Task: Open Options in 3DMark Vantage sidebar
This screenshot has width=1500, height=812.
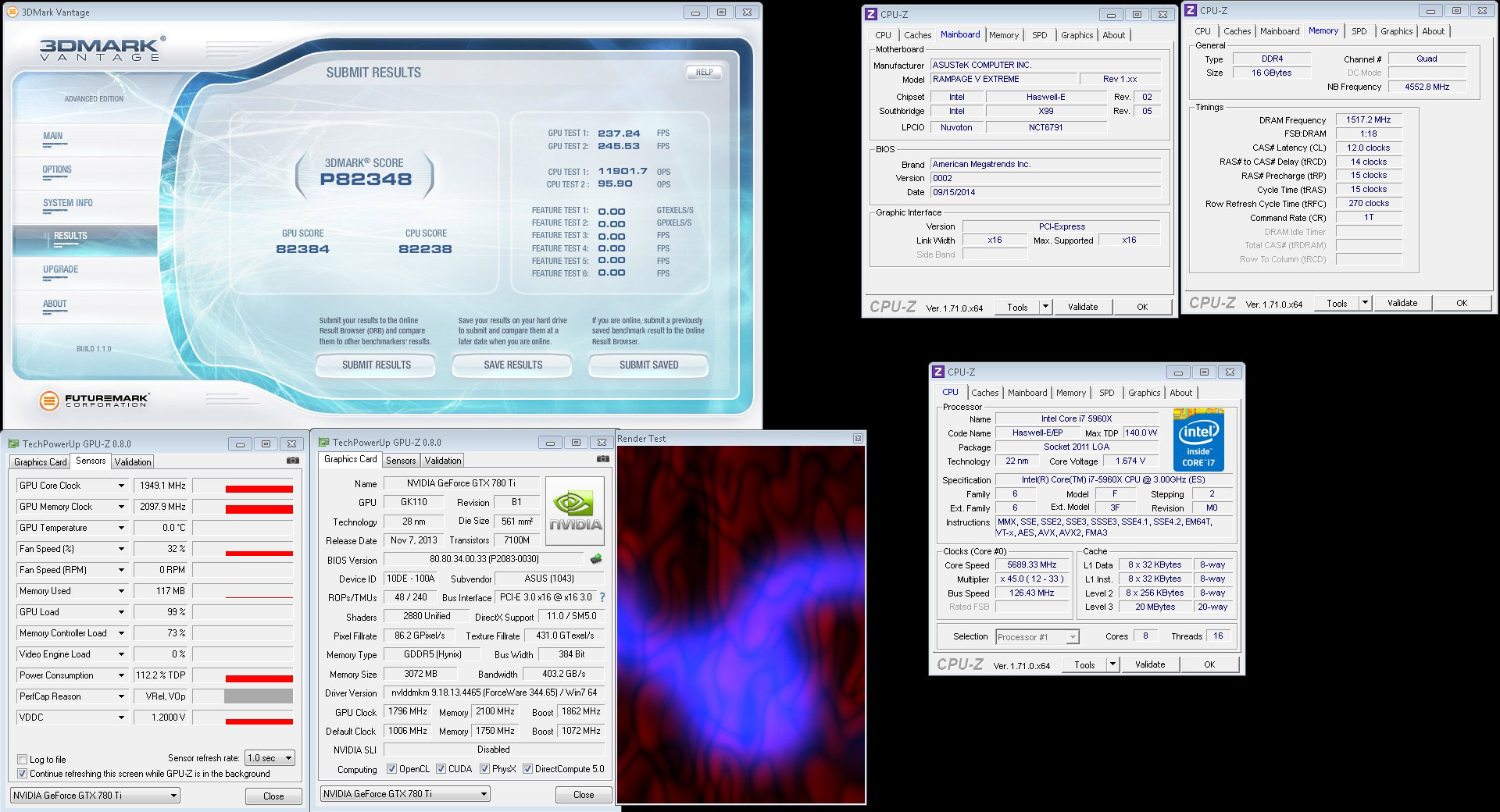Action: [57, 169]
